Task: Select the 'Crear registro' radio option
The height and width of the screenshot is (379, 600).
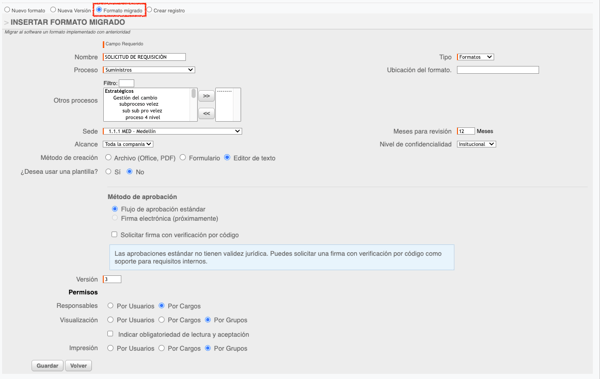Action: [149, 10]
